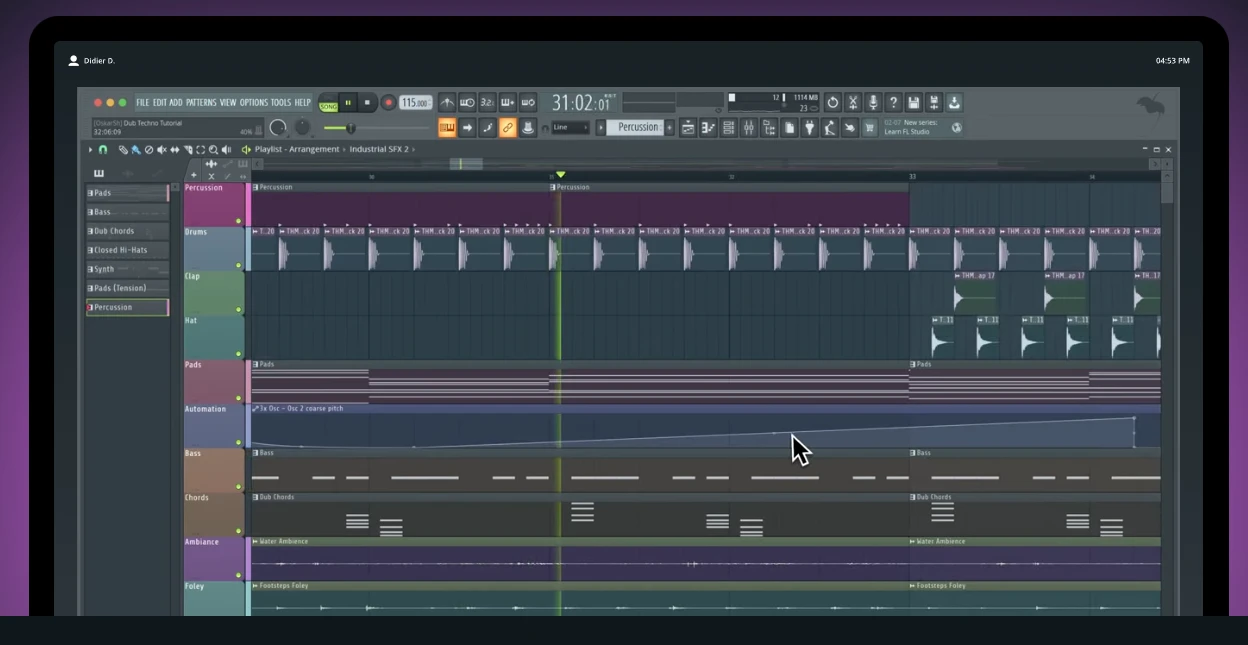The image size is (1248, 645).
Task: Open the VIEW menu
Action: point(228,102)
